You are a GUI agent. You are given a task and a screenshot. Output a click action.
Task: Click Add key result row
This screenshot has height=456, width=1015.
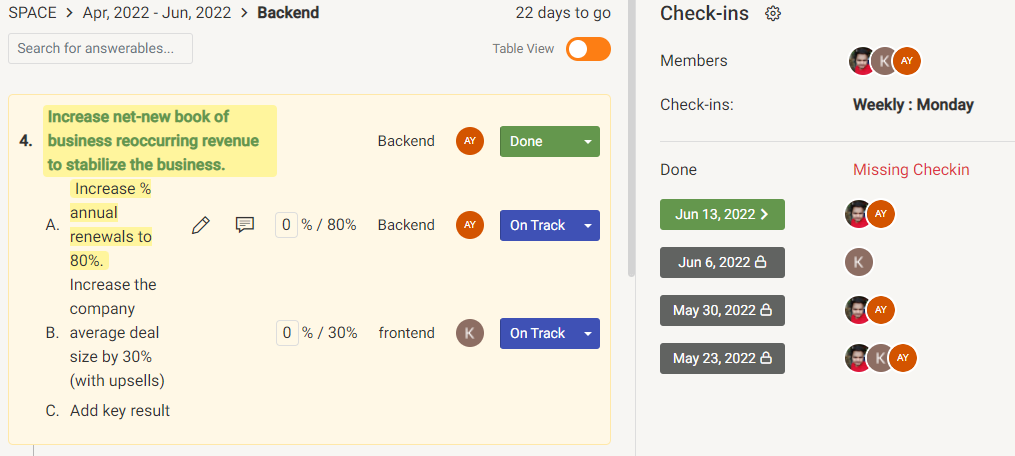pos(120,410)
